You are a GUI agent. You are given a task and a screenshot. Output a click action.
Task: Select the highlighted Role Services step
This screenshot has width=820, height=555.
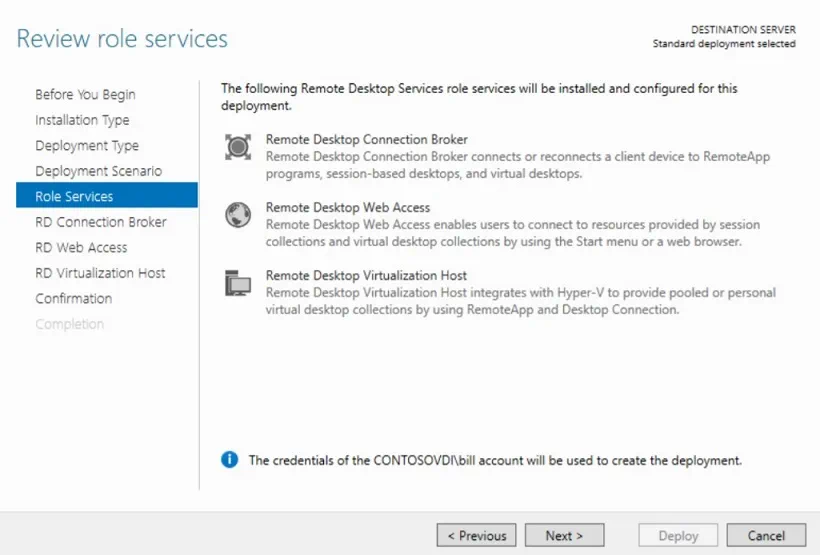tap(74, 196)
